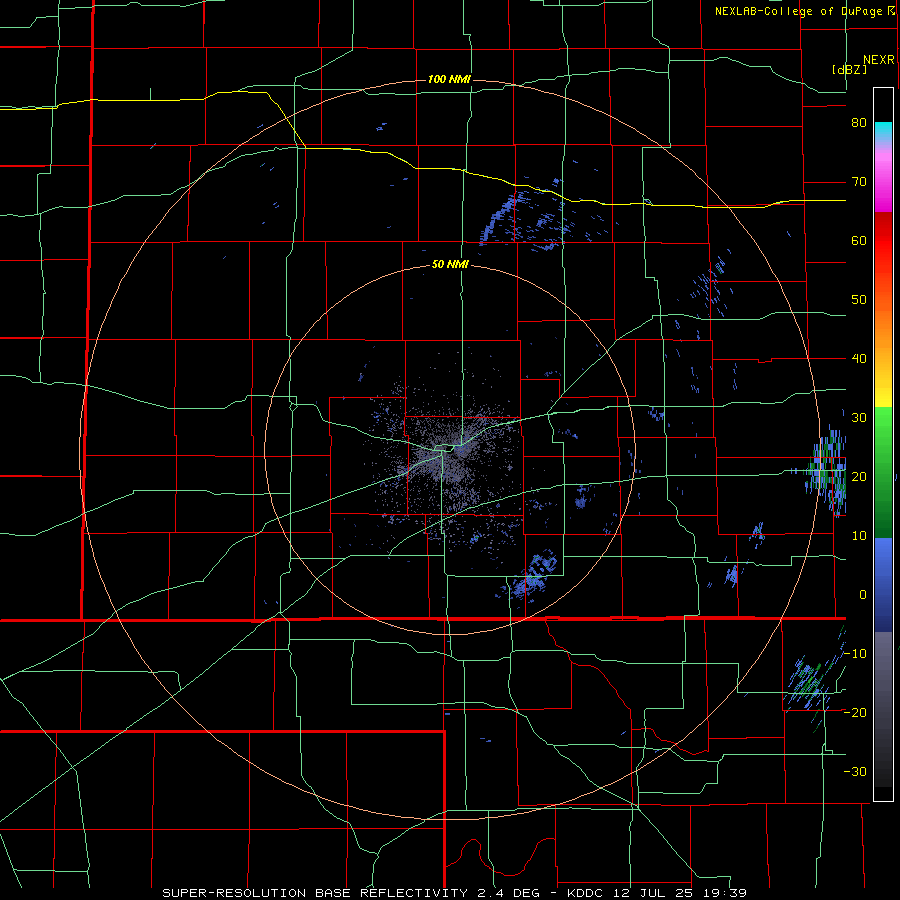Click the -10 value on the dBZ scale
The width and height of the screenshot is (900, 900).
[855, 653]
